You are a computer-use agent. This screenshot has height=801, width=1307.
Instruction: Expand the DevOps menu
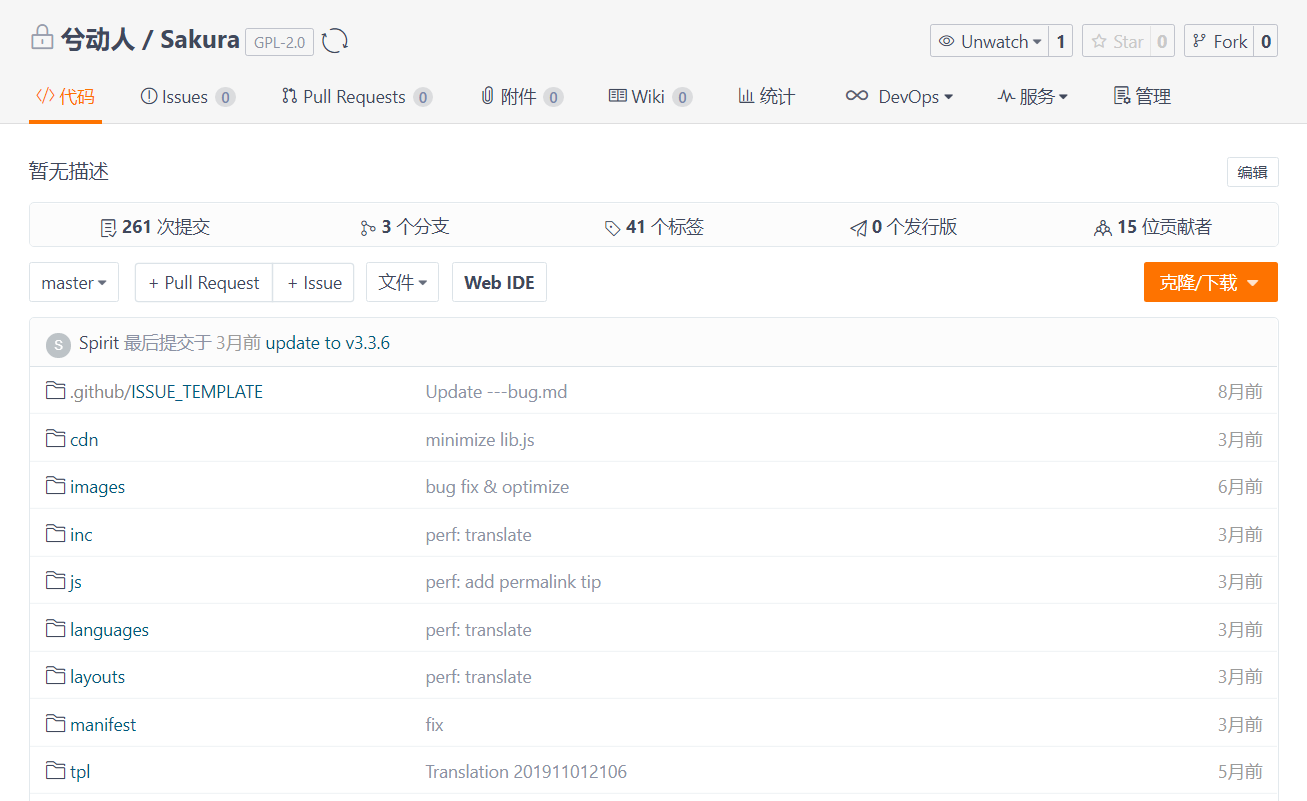[x=898, y=96]
